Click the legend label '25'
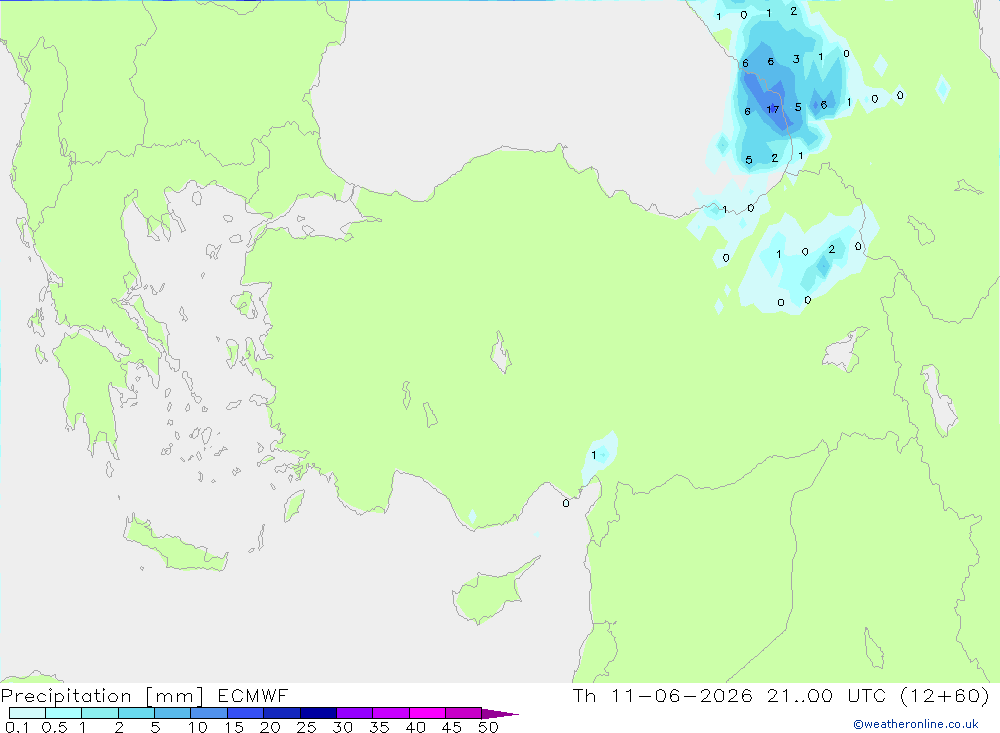The image size is (1000, 733). 307,727
